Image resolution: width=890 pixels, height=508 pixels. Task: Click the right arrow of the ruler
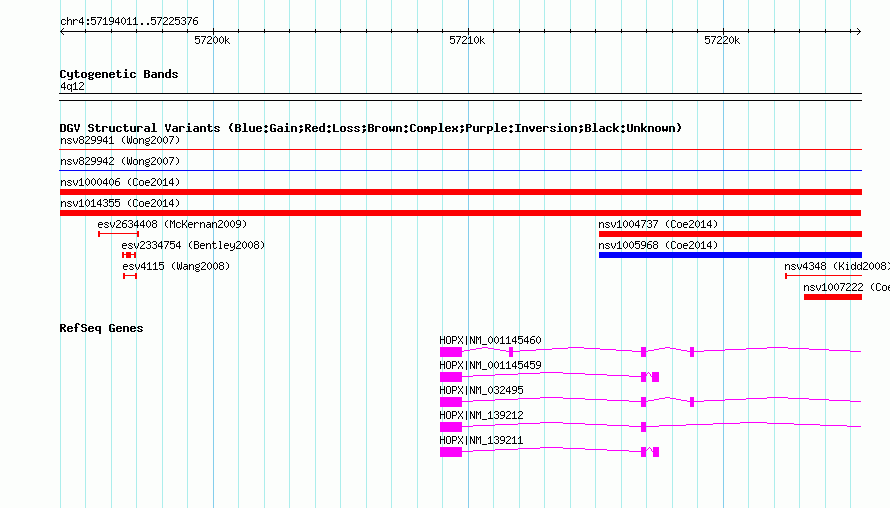tap(858, 32)
